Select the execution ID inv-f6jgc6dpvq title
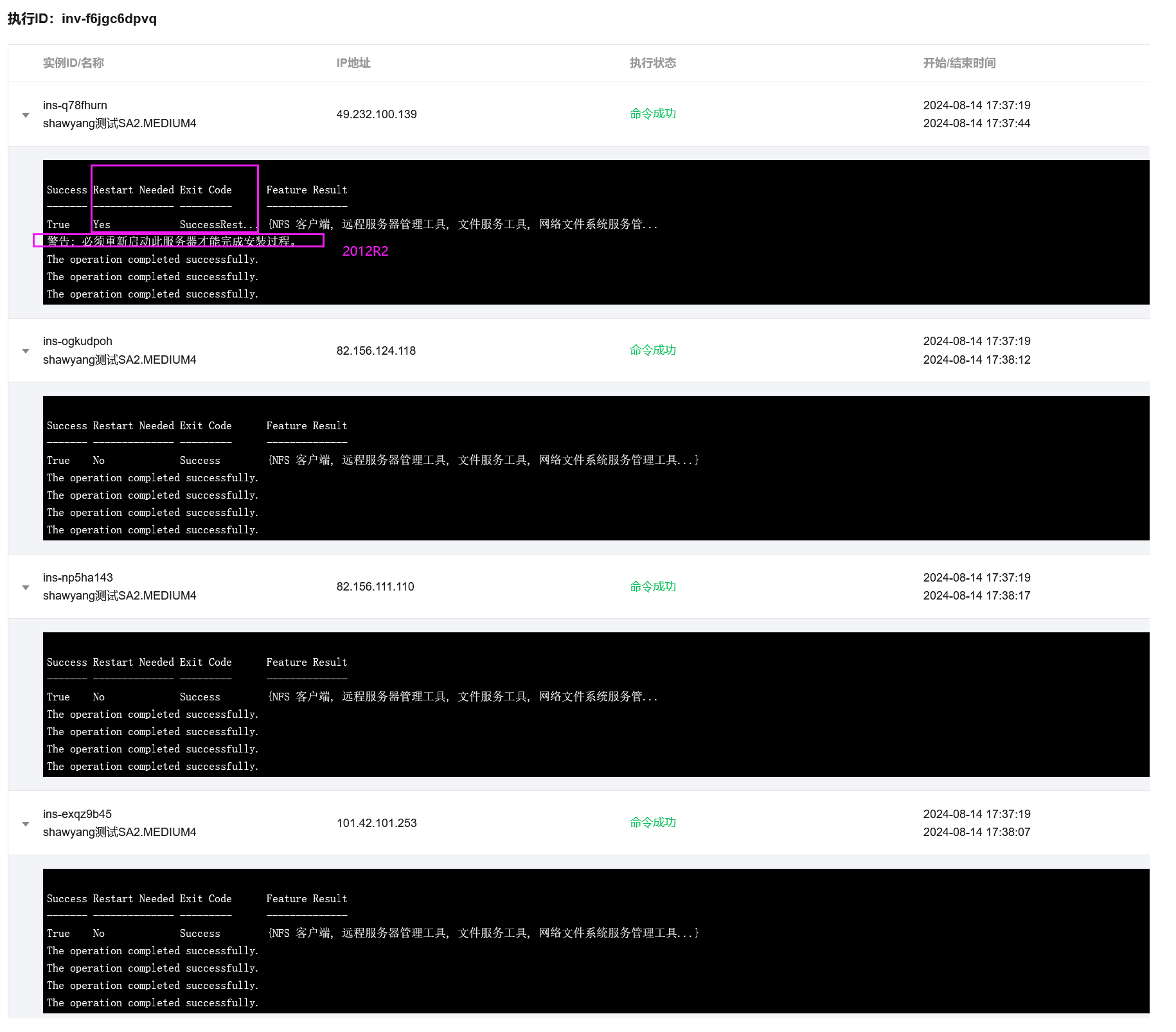 (x=82, y=19)
